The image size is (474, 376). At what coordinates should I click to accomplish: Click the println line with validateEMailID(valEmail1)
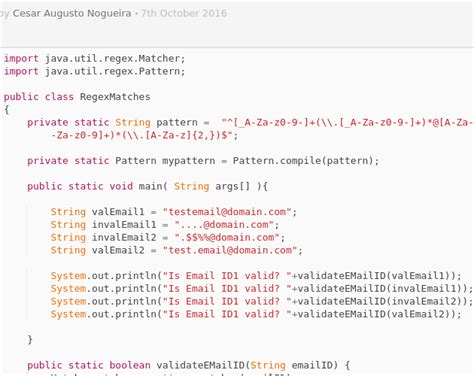tap(256, 276)
